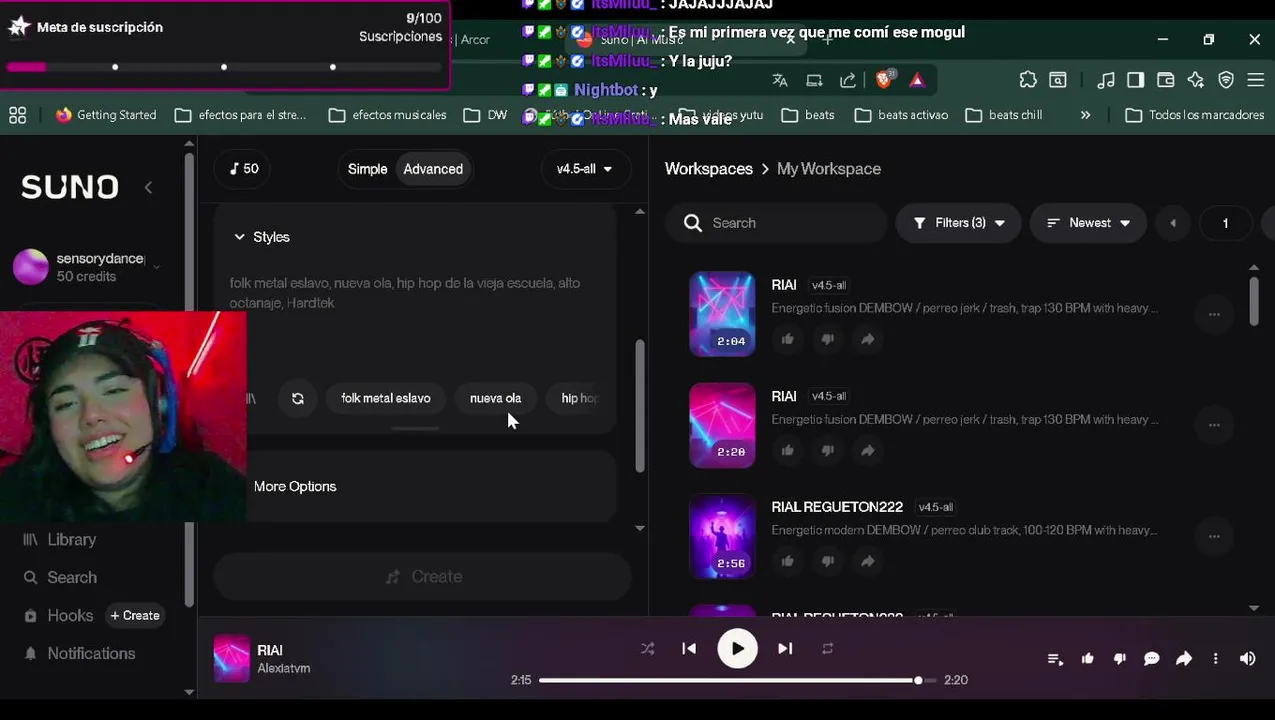Show hidden bookmarks overflow chevron
The height and width of the screenshot is (720, 1275).
pos(1085,115)
